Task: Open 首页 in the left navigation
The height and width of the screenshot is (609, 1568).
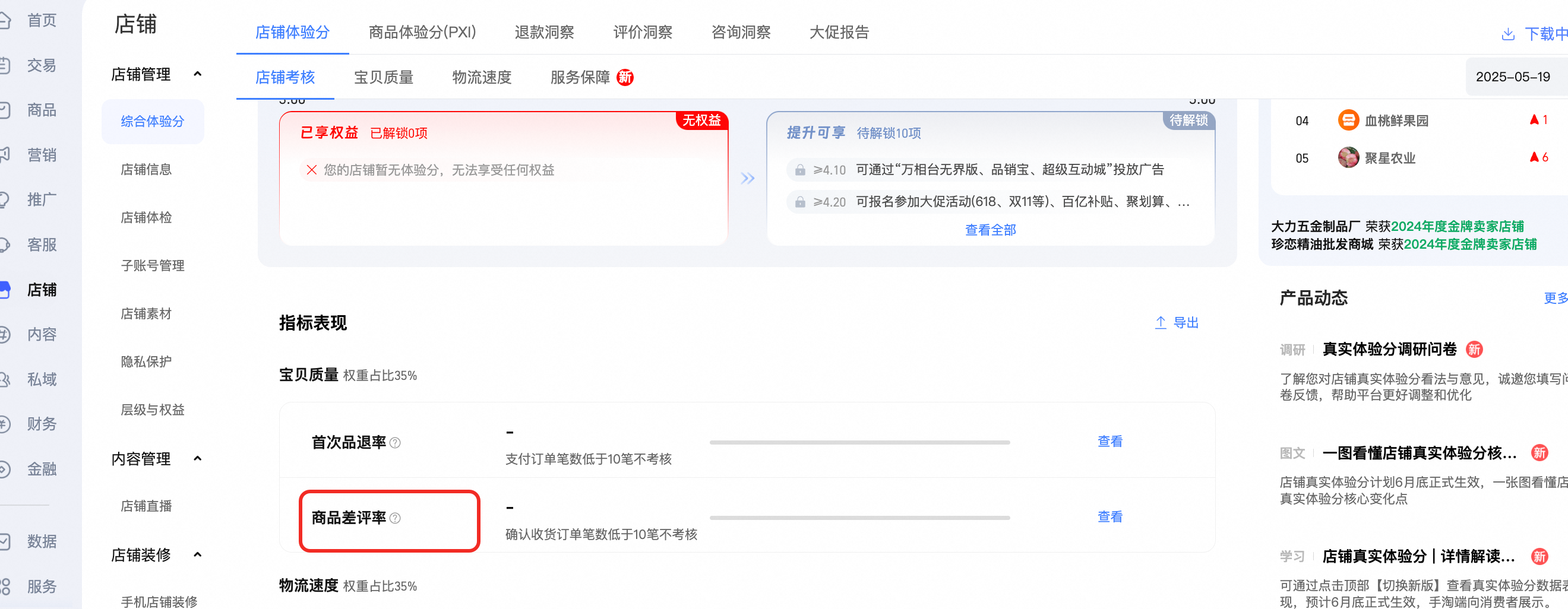Action: tap(42, 21)
